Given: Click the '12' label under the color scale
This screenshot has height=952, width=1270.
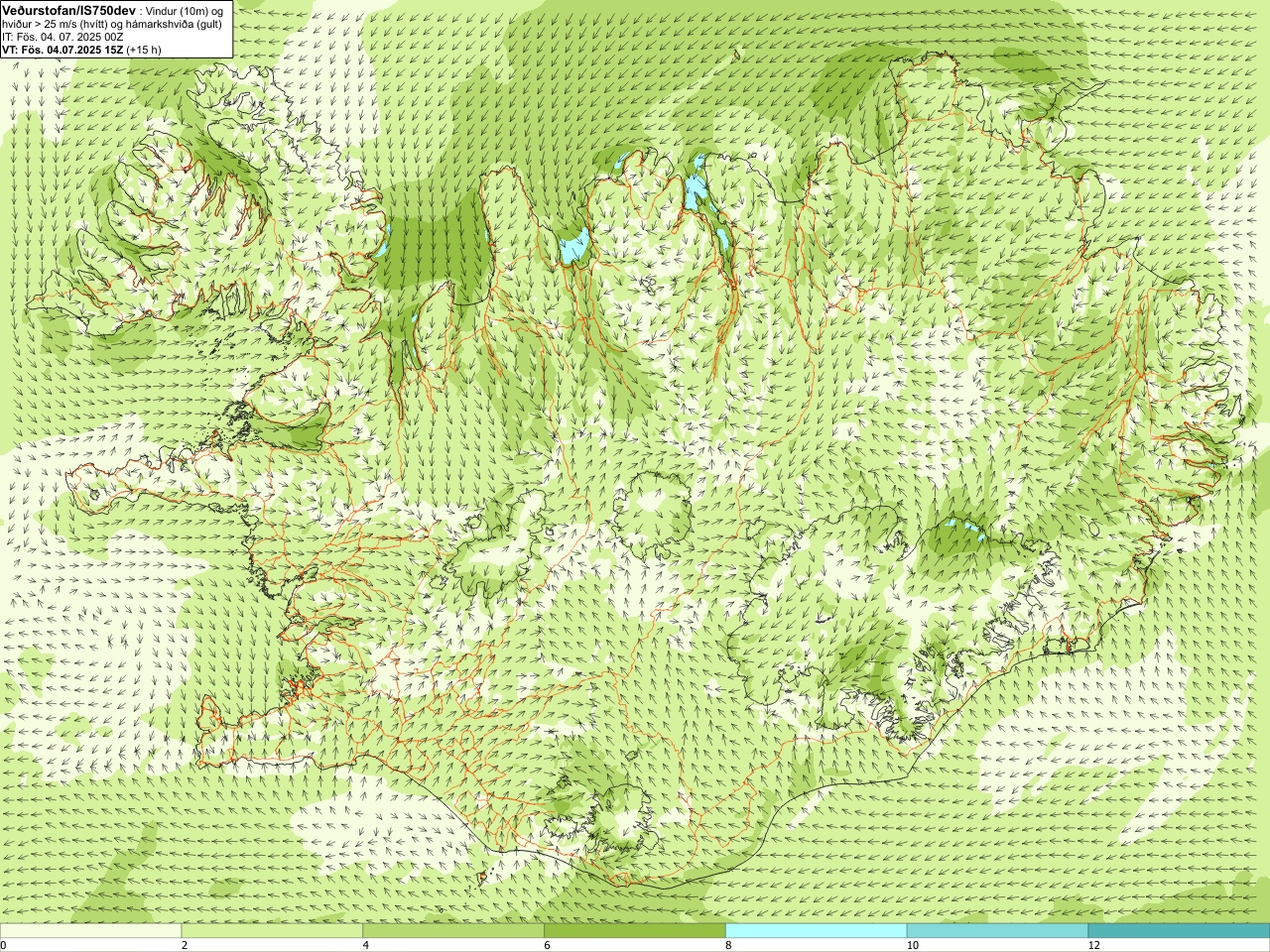Looking at the screenshot, I should pos(1093,945).
